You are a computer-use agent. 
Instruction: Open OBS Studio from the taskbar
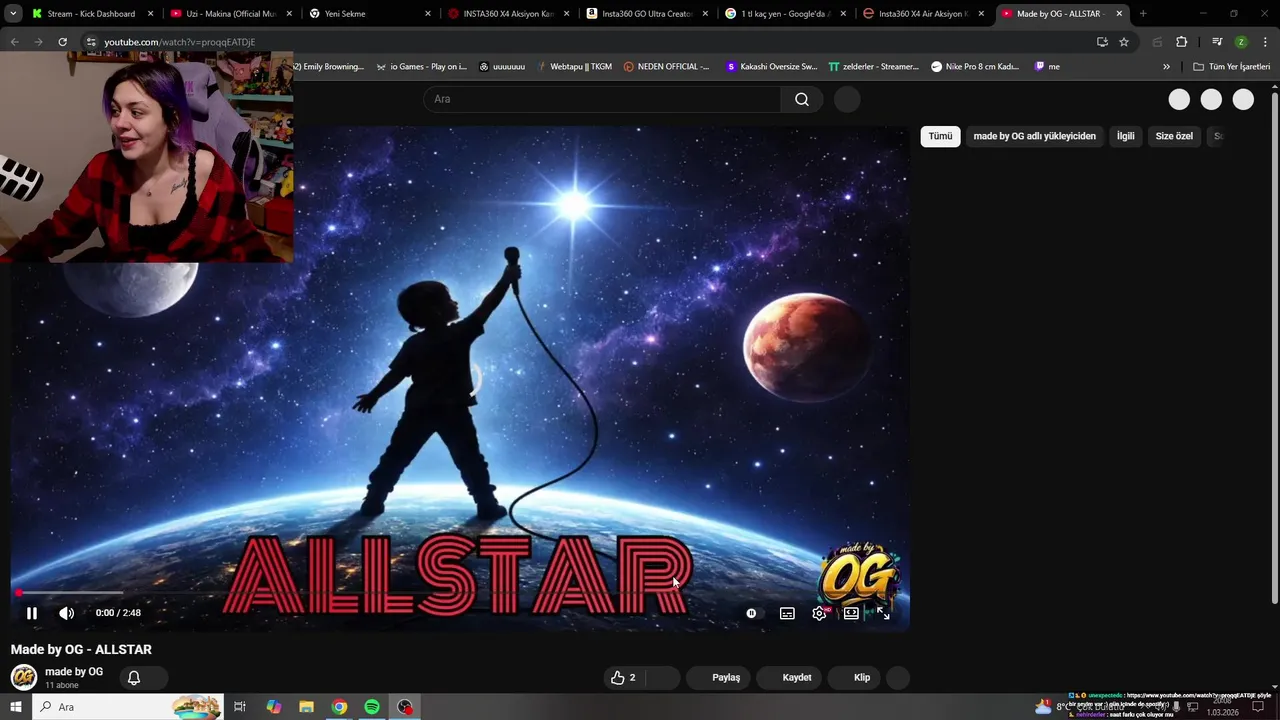pyautogui.click(x=405, y=707)
